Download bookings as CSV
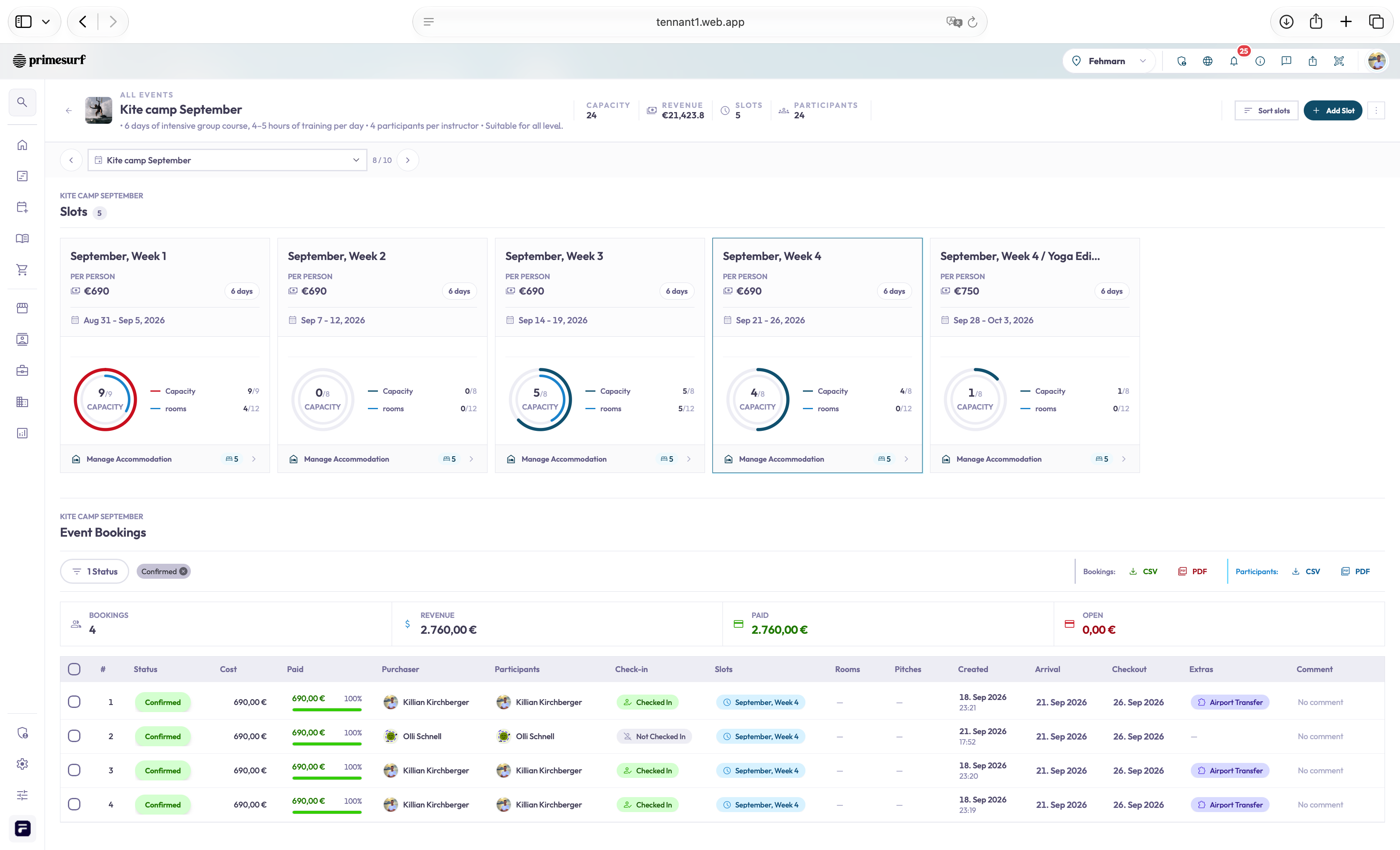The width and height of the screenshot is (1400, 850). pos(1143,572)
